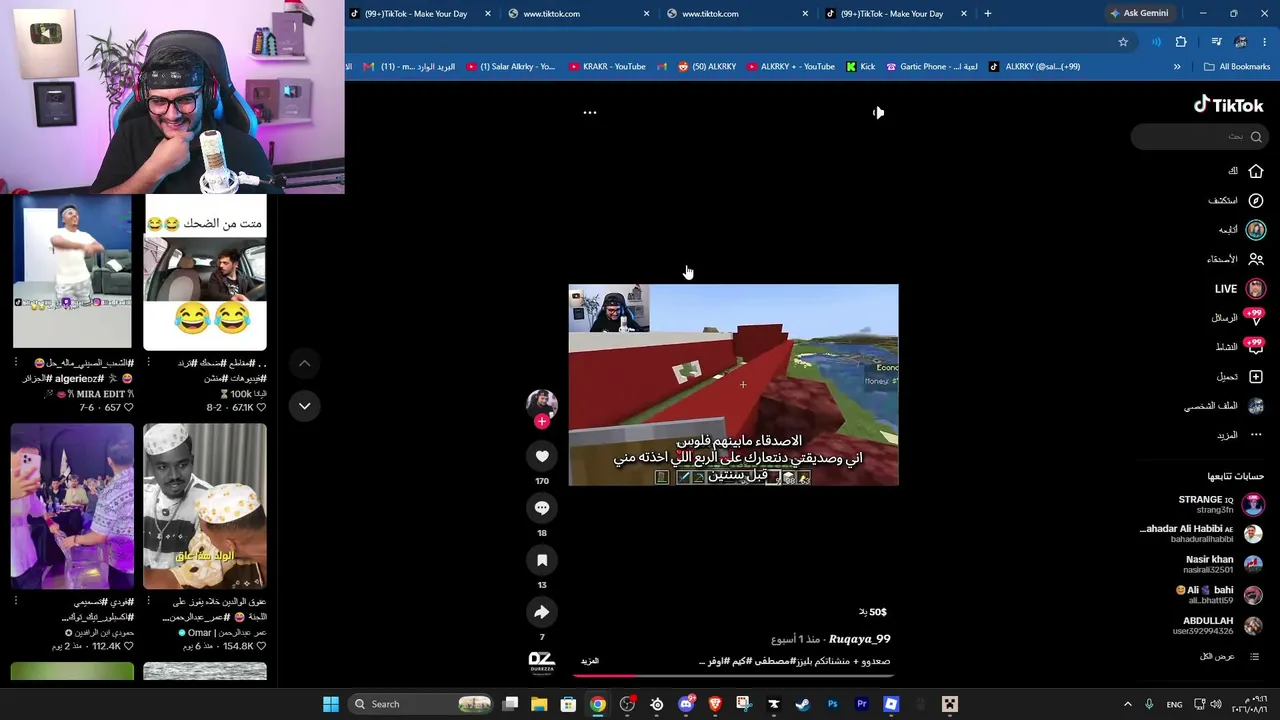Open Photoshop from the taskbar
Screen dimensions: 1280x720
(x=832, y=704)
